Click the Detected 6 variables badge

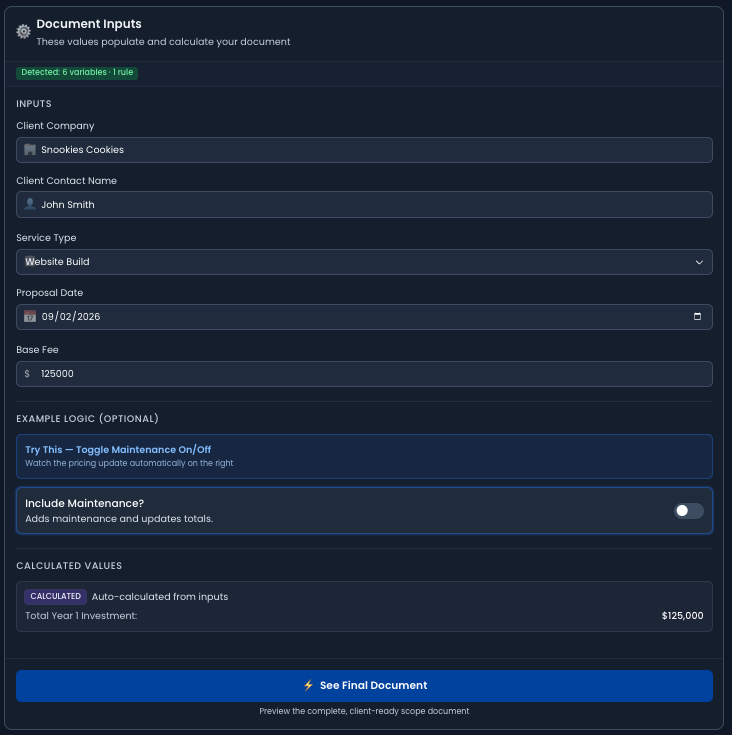(x=77, y=72)
